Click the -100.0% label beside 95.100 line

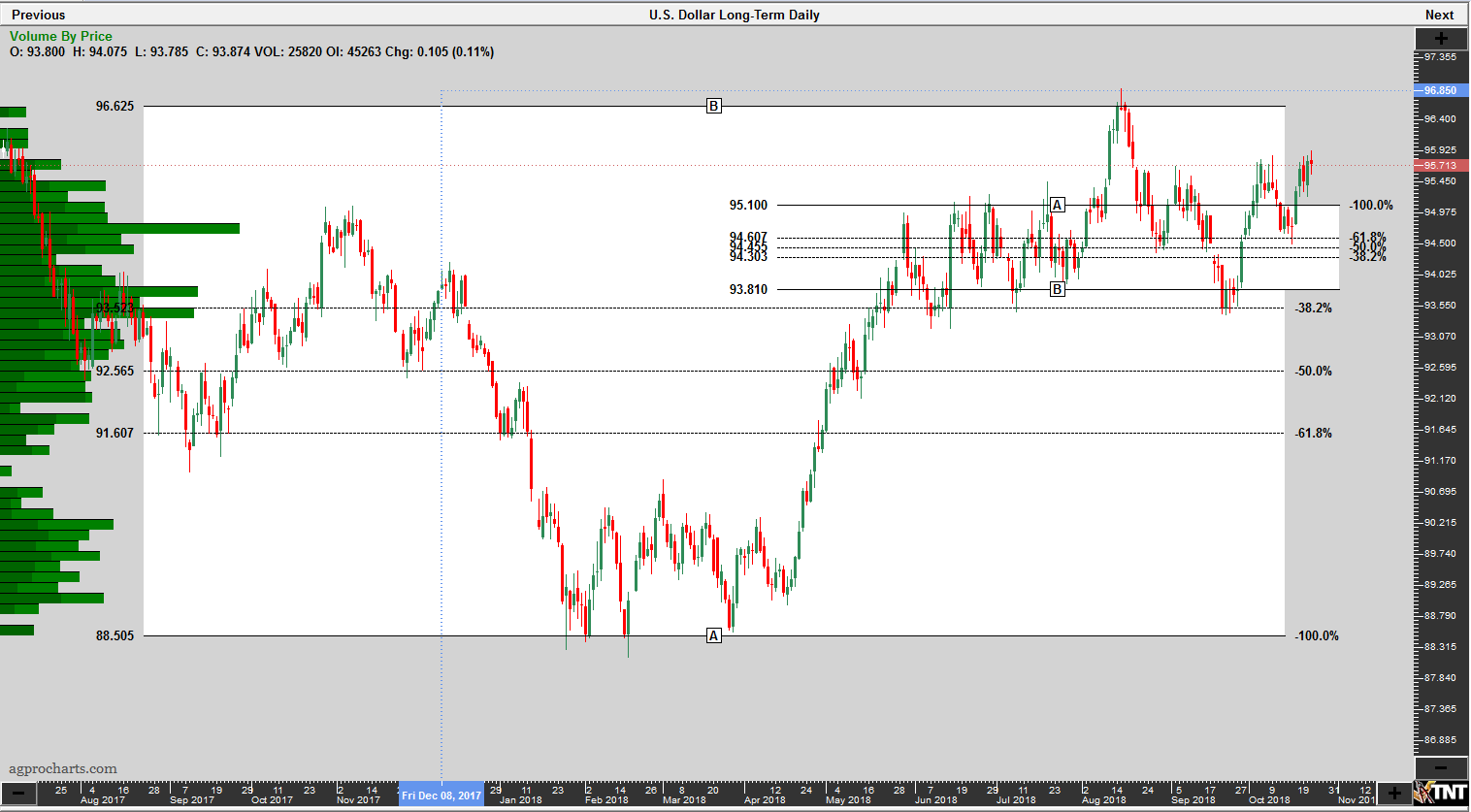pyautogui.click(x=1371, y=205)
